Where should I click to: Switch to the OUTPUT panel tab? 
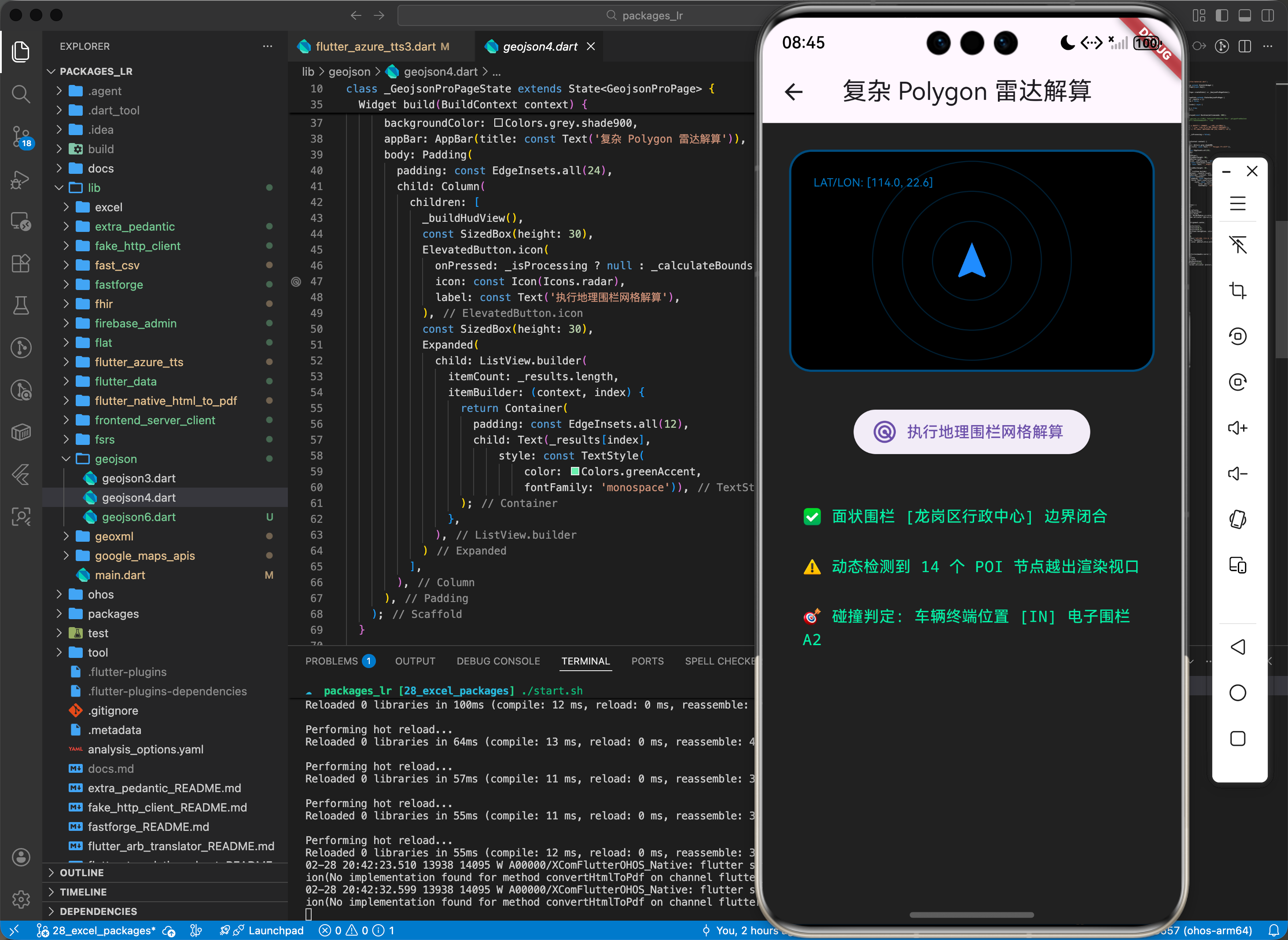click(415, 661)
